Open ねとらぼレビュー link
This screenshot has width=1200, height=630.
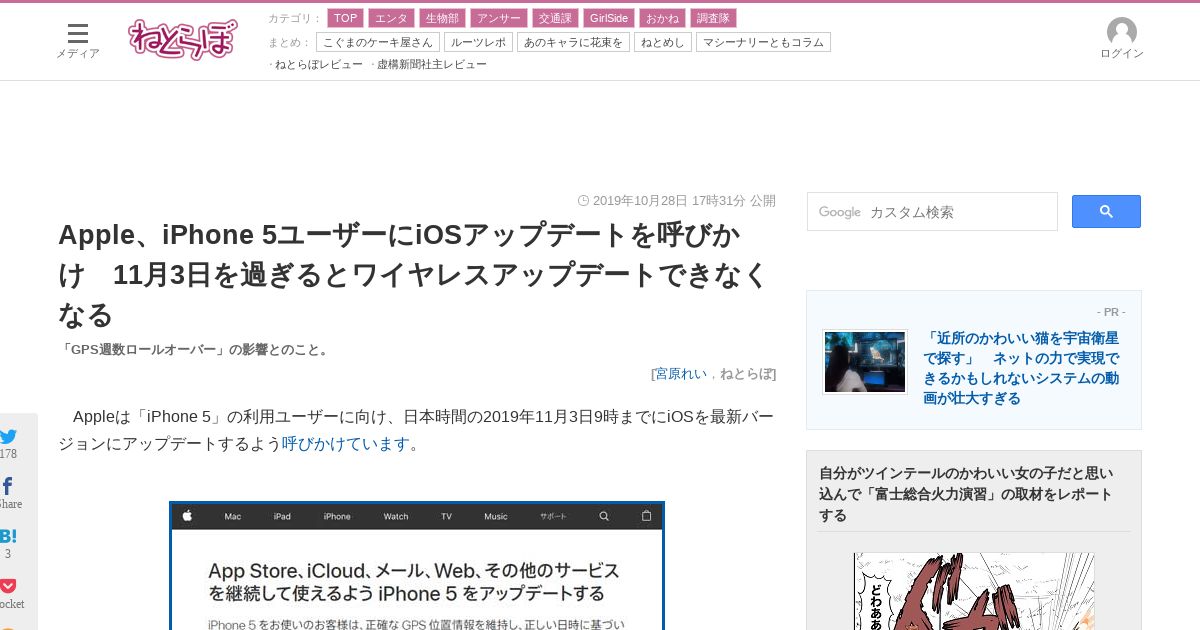pos(318,64)
